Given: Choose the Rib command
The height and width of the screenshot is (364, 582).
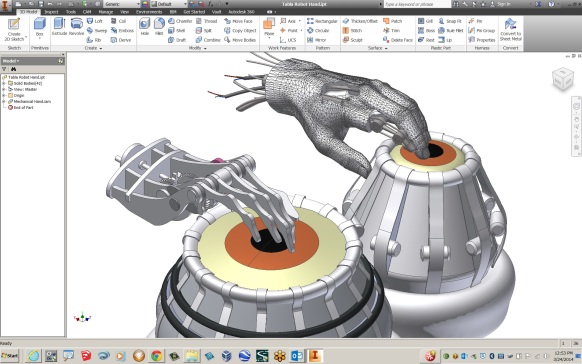Looking at the screenshot, I should pyautogui.click(x=94, y=40).
